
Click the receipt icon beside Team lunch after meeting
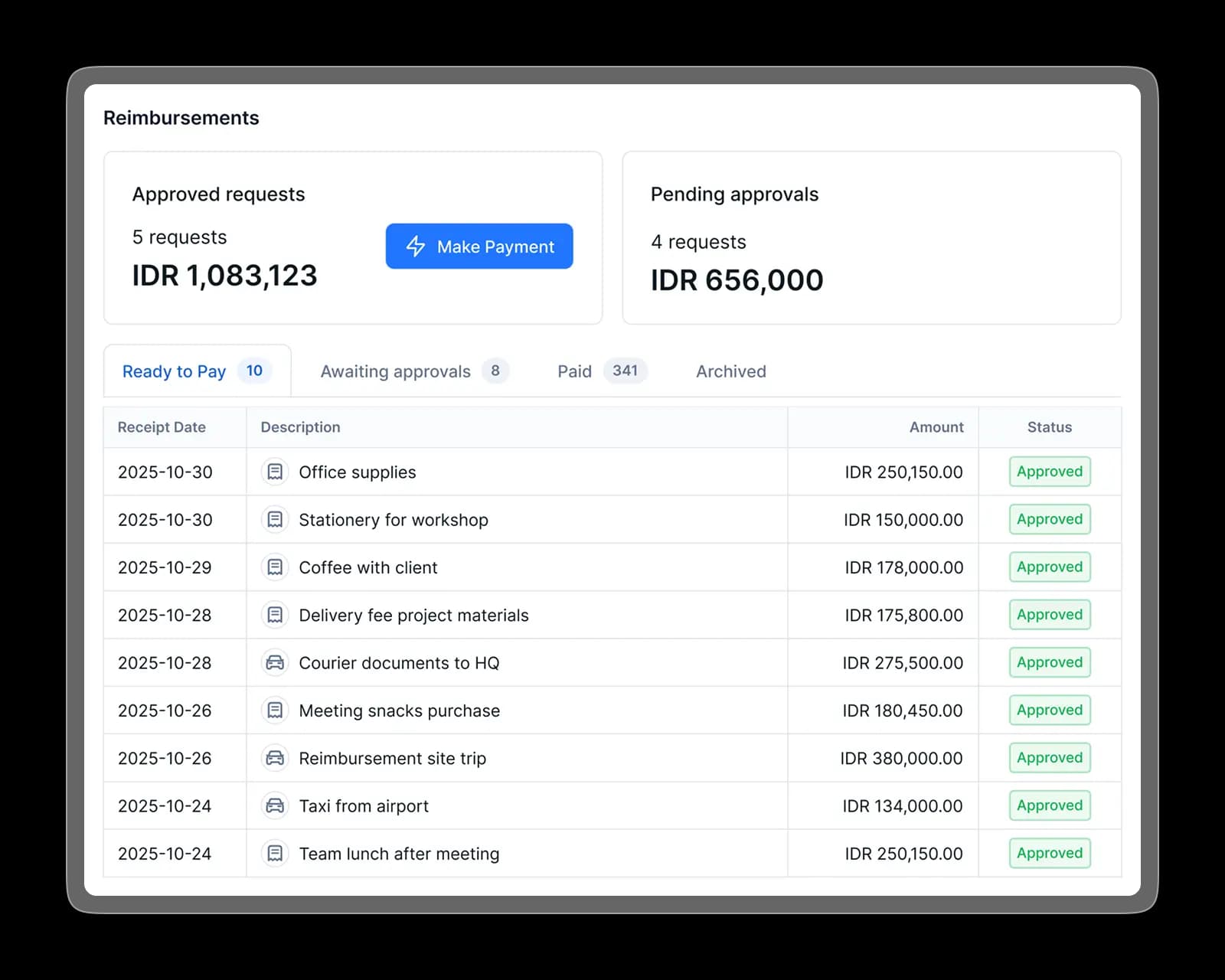[x=274, y=853]
